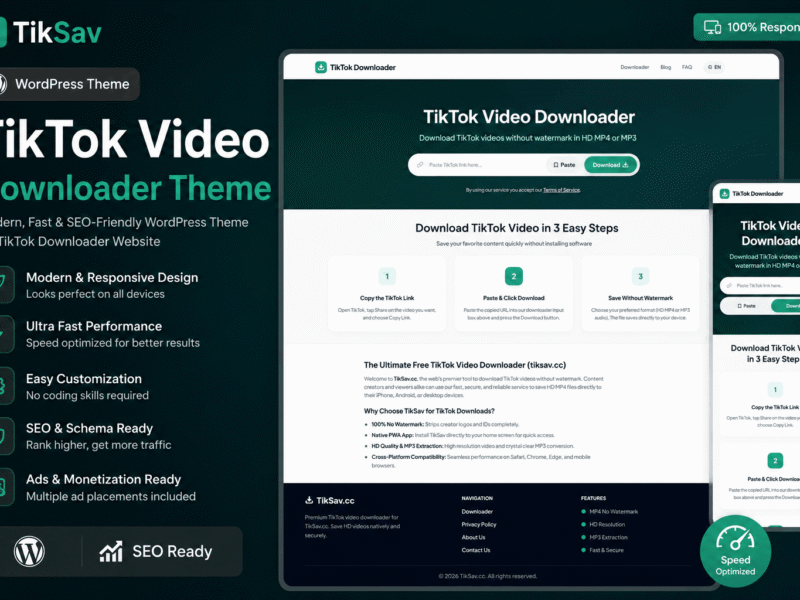
Task: Open the EN language selector
Action: 714,67
